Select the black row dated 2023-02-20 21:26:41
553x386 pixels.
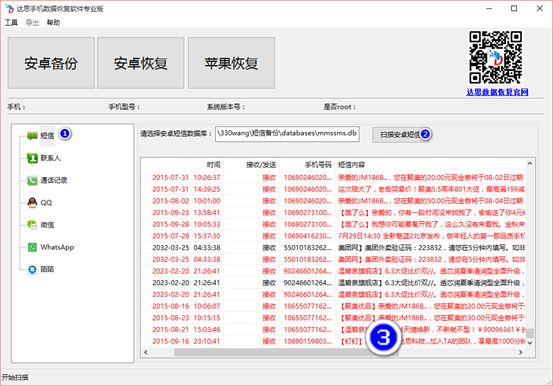[x=334, y=283]
